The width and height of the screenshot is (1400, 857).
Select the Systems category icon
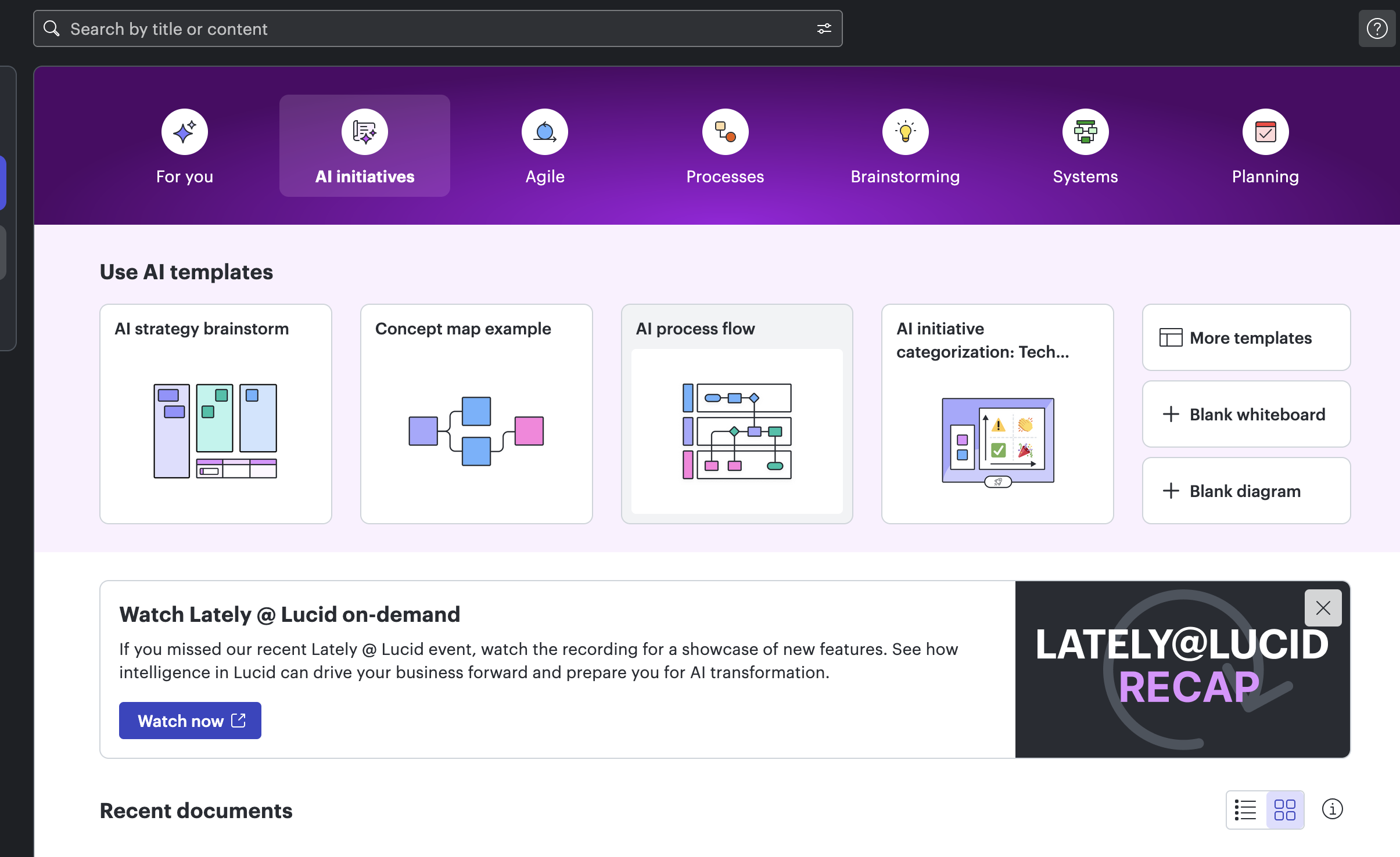pyautogui.click(x=1085, y=132)
